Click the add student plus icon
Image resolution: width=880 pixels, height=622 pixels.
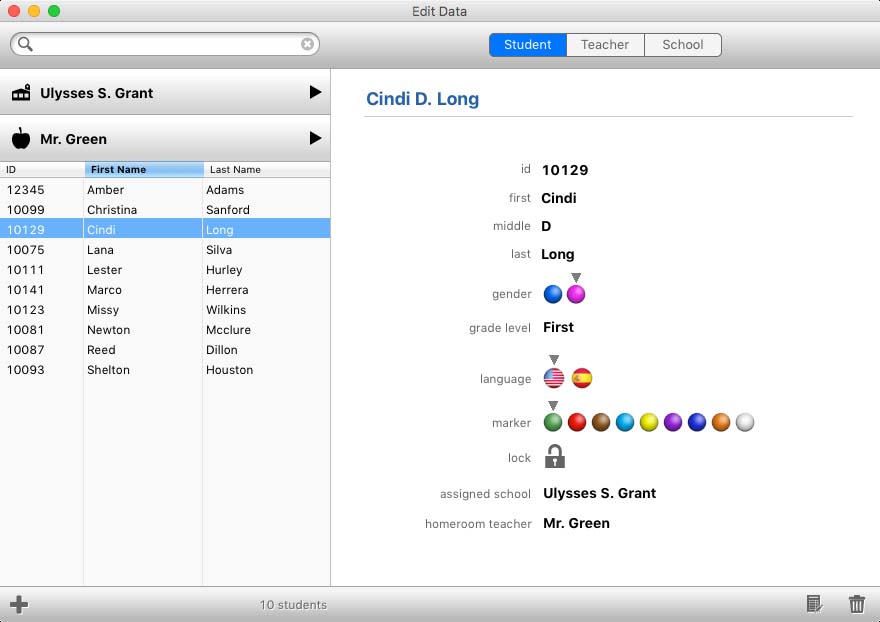[19, 605]
